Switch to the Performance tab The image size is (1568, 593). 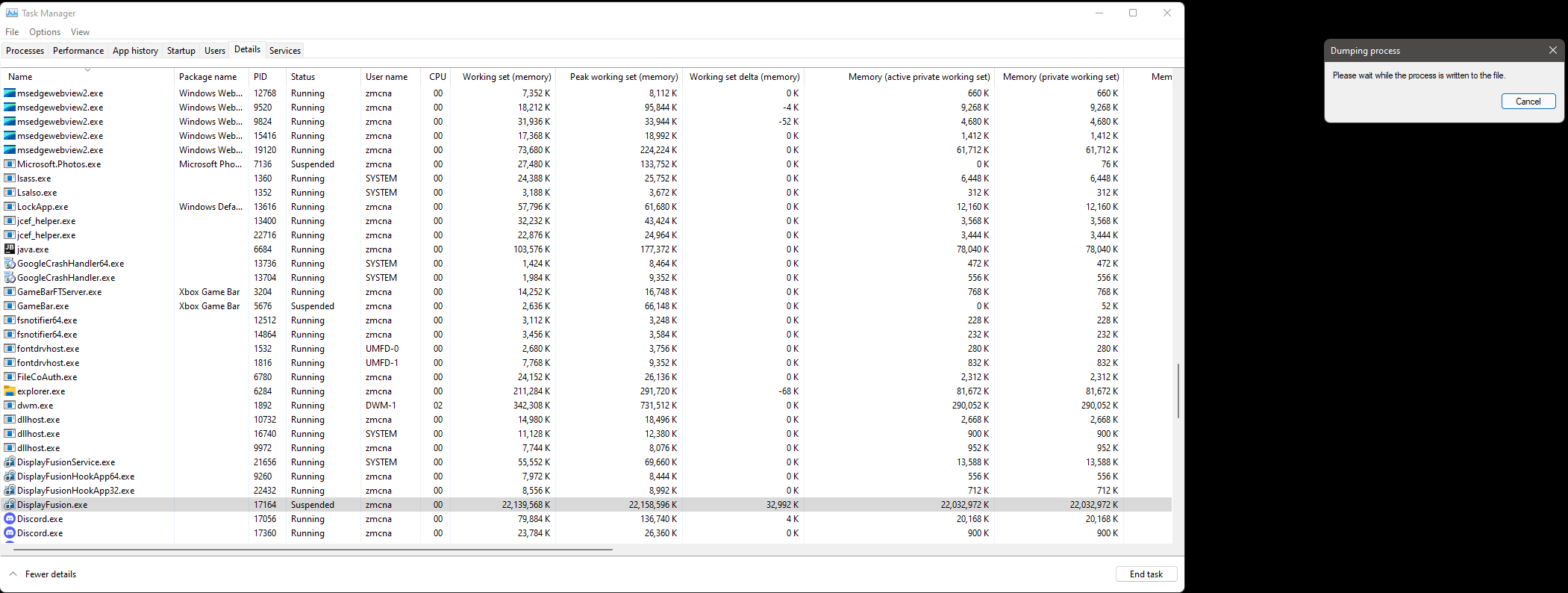pyautogui.click(x=78, y=50)
